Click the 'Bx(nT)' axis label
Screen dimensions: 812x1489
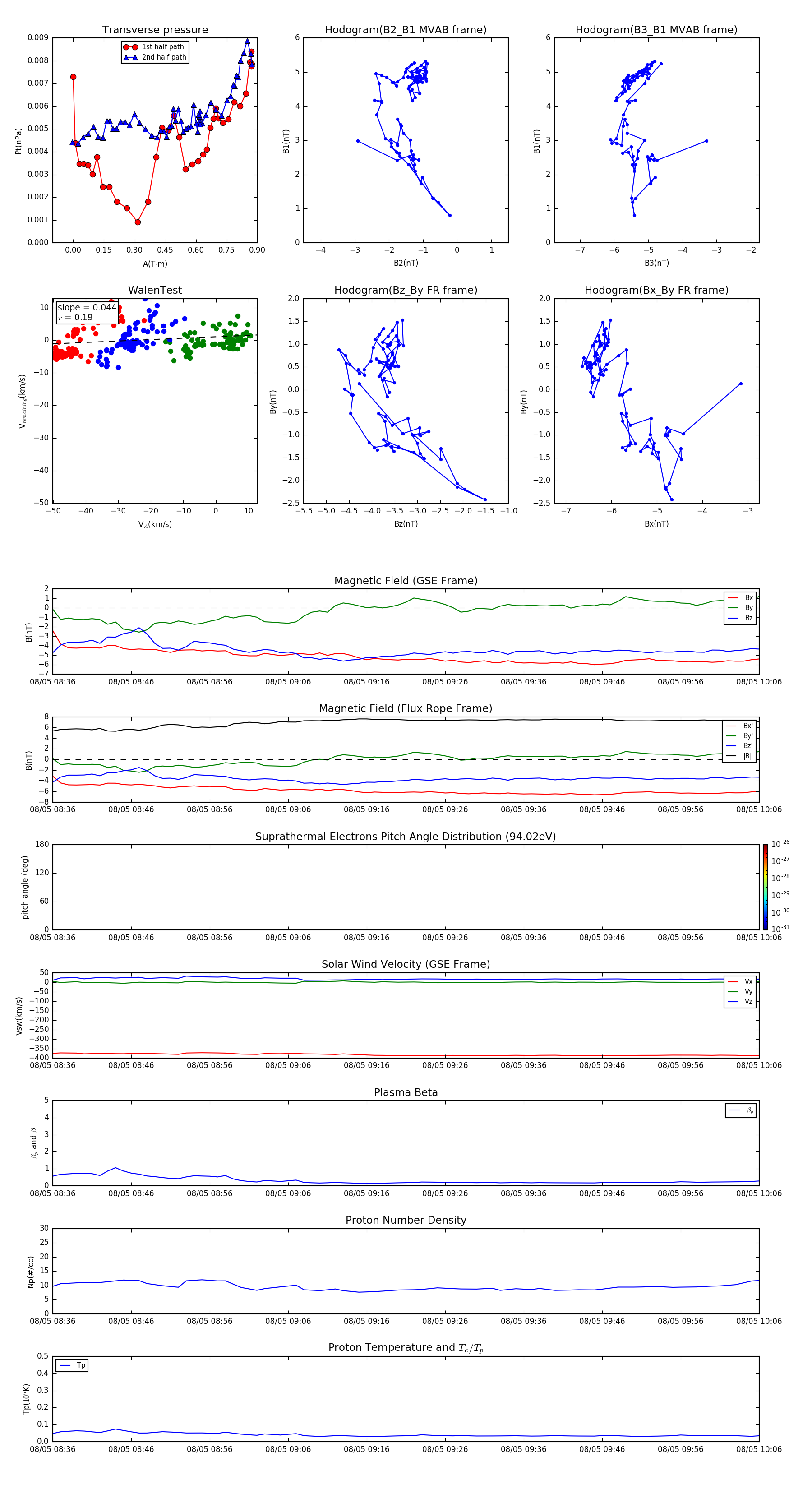(656, 524)
